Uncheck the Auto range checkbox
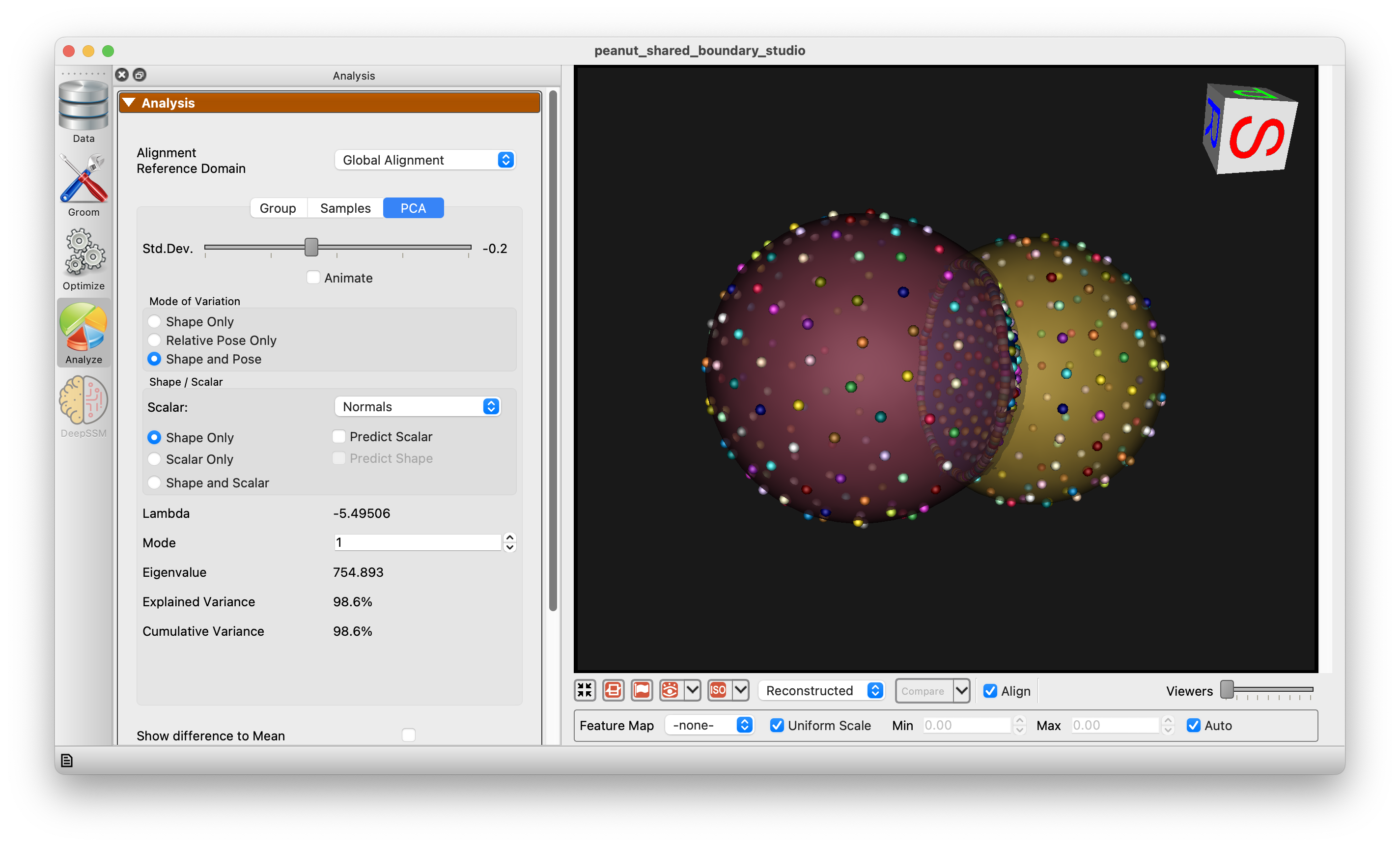The width and height of the screenshot is (1400, 847). pyautogui.click(x=1193, y=725)
